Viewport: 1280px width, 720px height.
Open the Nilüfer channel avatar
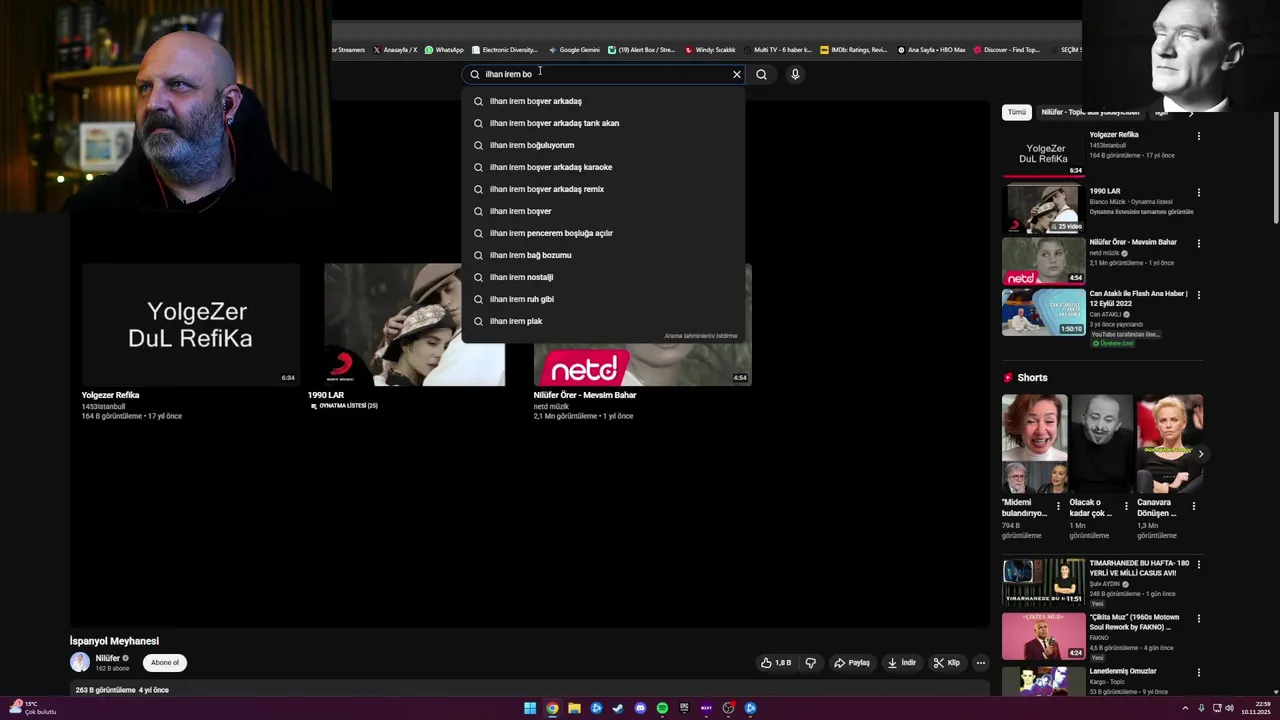point(80,662)
